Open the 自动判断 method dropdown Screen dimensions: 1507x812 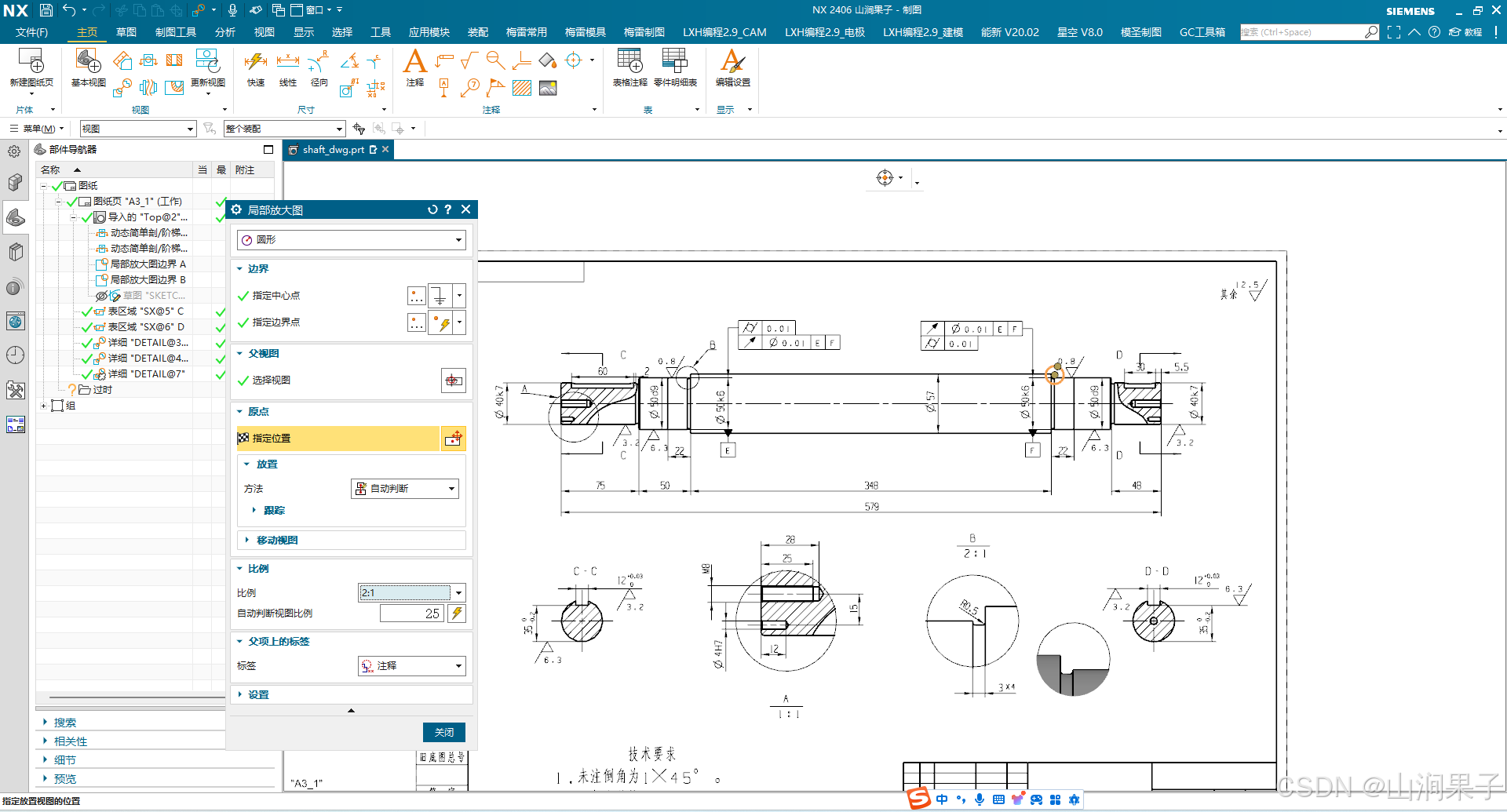pos(404,489)
